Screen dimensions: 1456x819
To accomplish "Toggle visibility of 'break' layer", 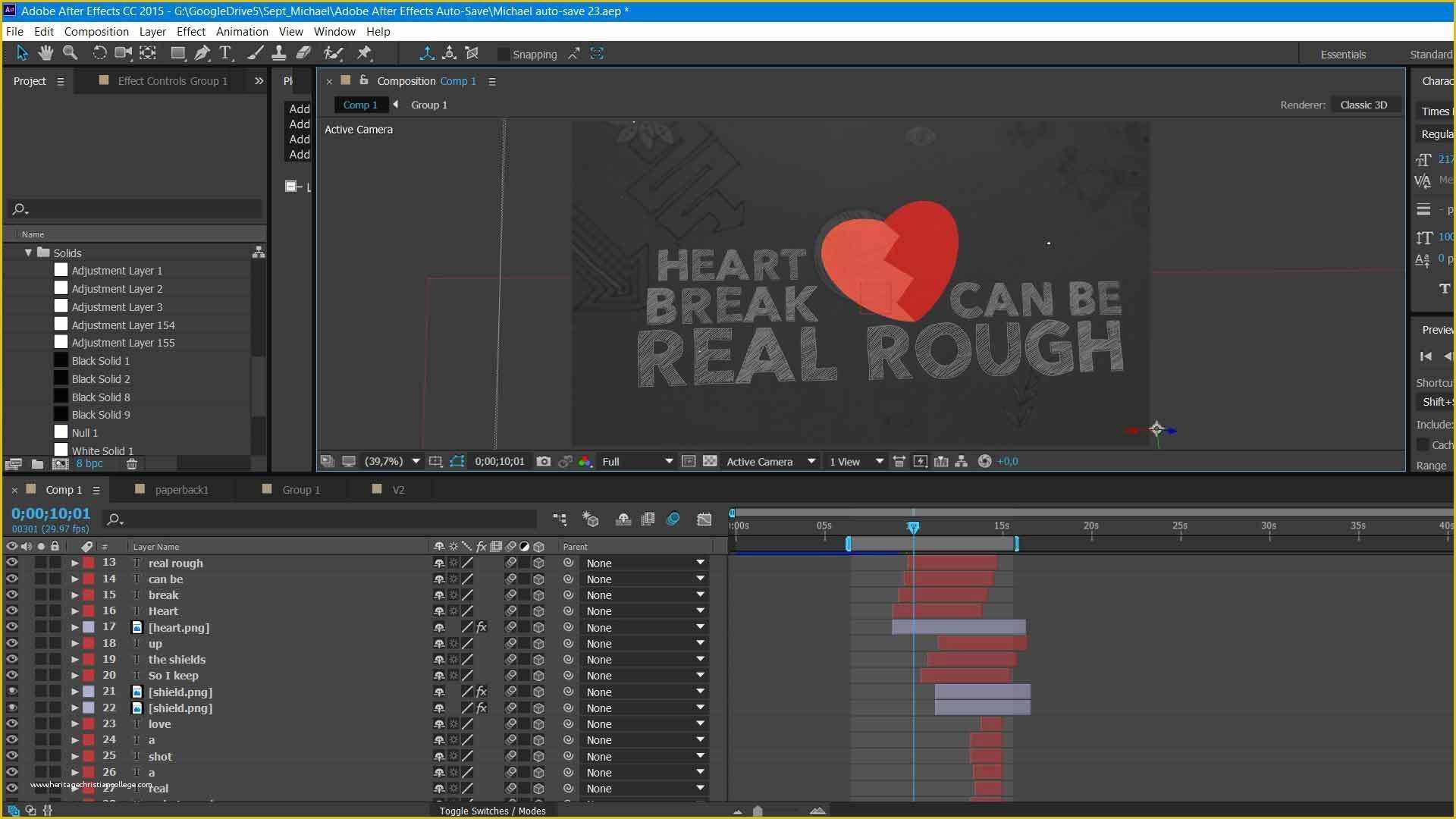I will [12, 595].
